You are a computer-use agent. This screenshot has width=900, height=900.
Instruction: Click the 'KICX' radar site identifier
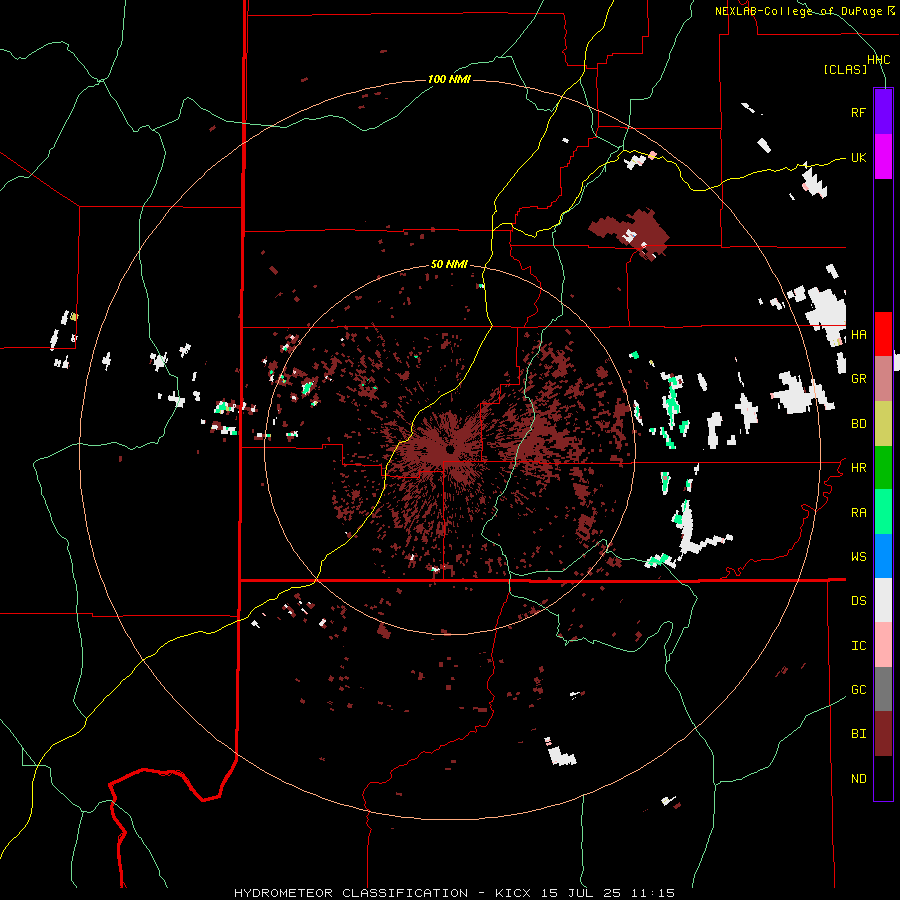click(x=513, y=893)
